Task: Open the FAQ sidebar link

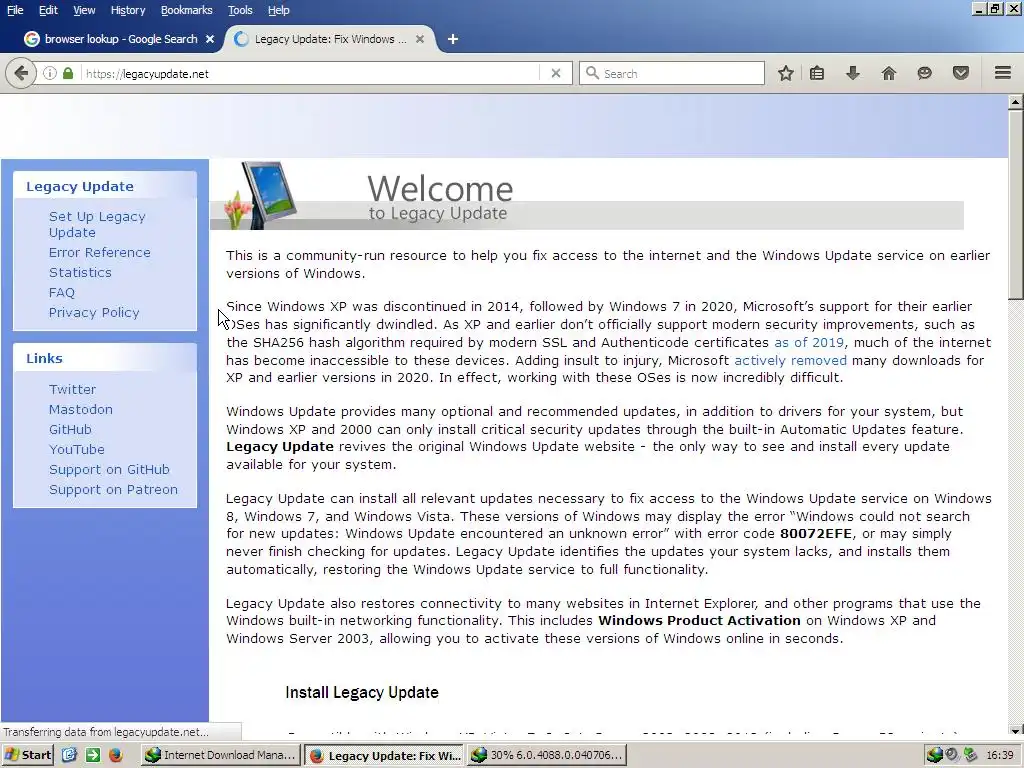Action: coord(61,293)
